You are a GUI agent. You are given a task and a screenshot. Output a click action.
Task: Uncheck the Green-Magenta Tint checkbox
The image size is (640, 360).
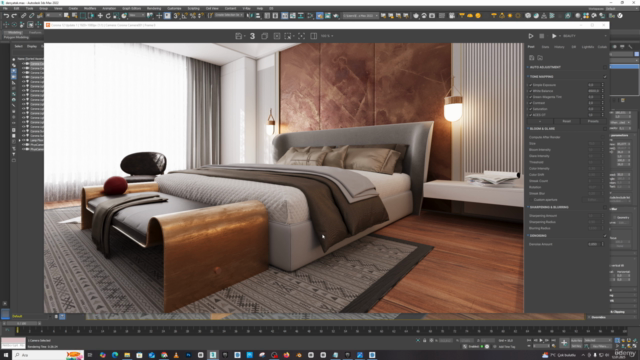tap(531, 97)
